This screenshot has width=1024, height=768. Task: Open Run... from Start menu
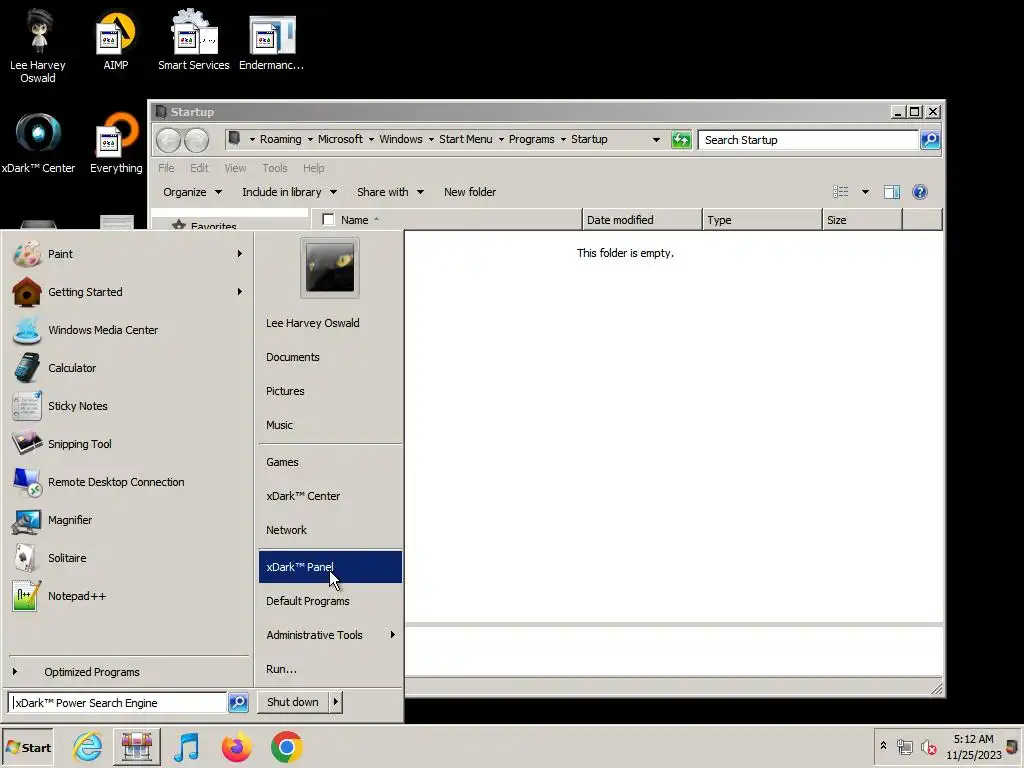(330, 669)
